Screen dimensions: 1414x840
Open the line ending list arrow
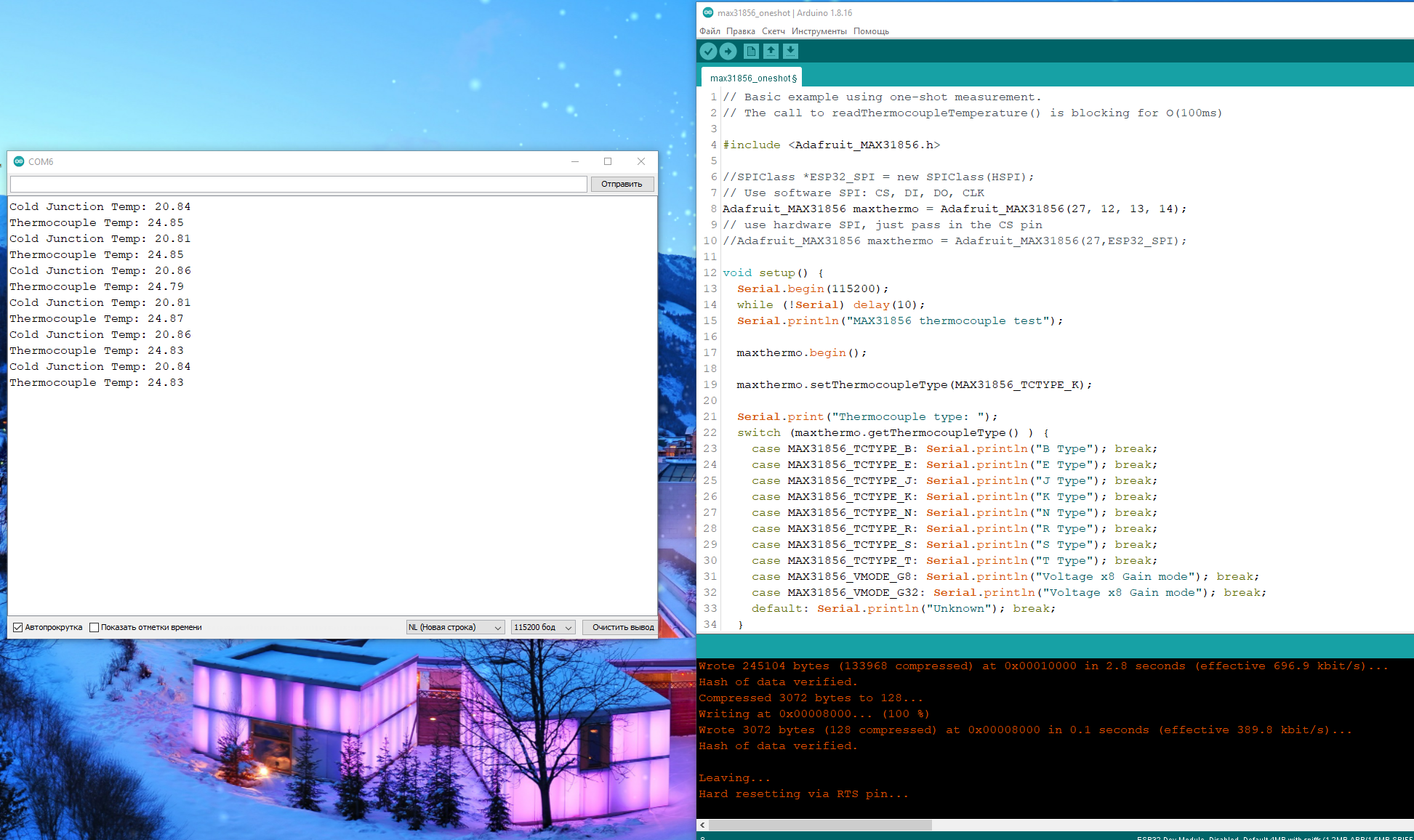(498, 626)
